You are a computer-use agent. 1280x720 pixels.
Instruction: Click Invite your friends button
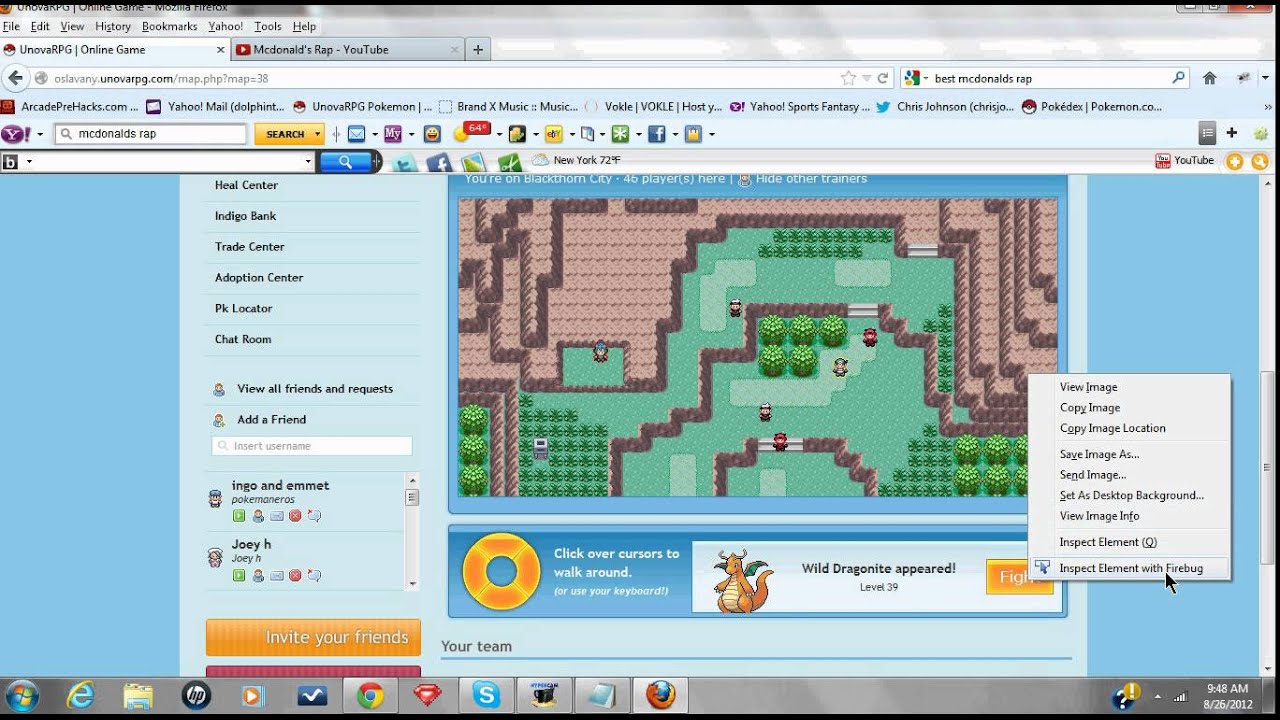313,637
